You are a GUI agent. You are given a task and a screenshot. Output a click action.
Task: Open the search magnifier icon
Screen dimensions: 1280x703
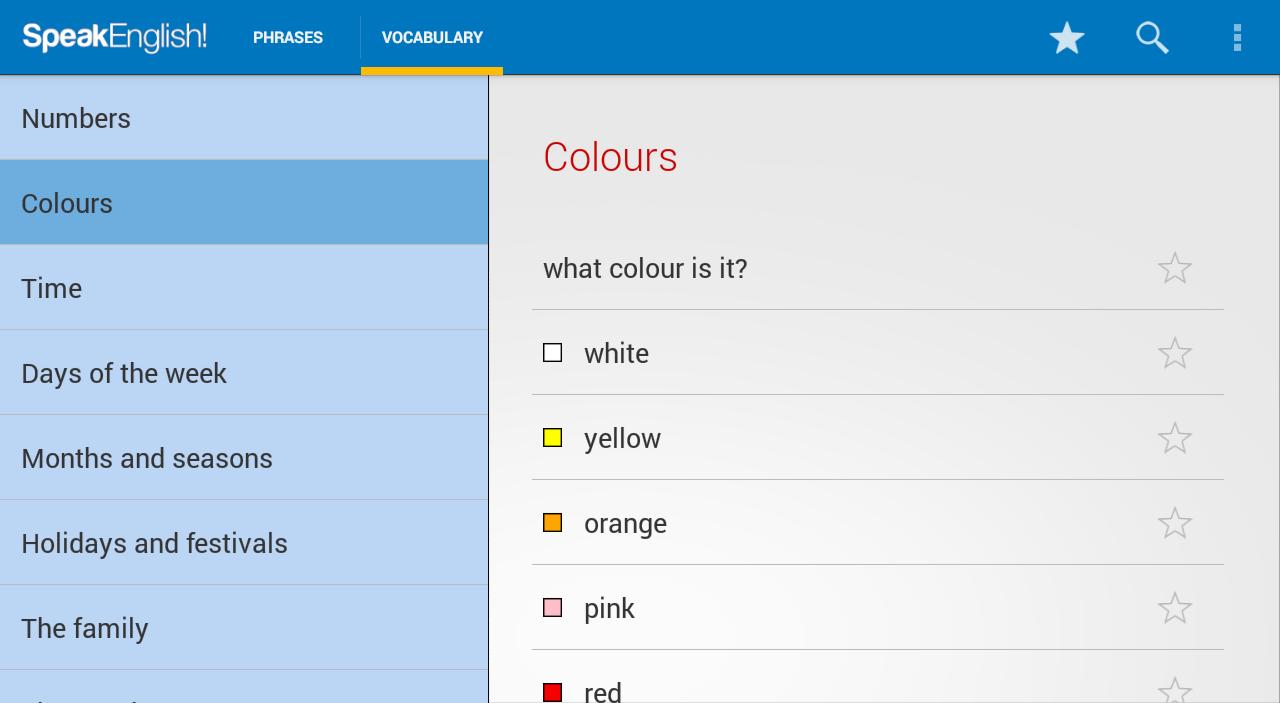click(1152, 38)
